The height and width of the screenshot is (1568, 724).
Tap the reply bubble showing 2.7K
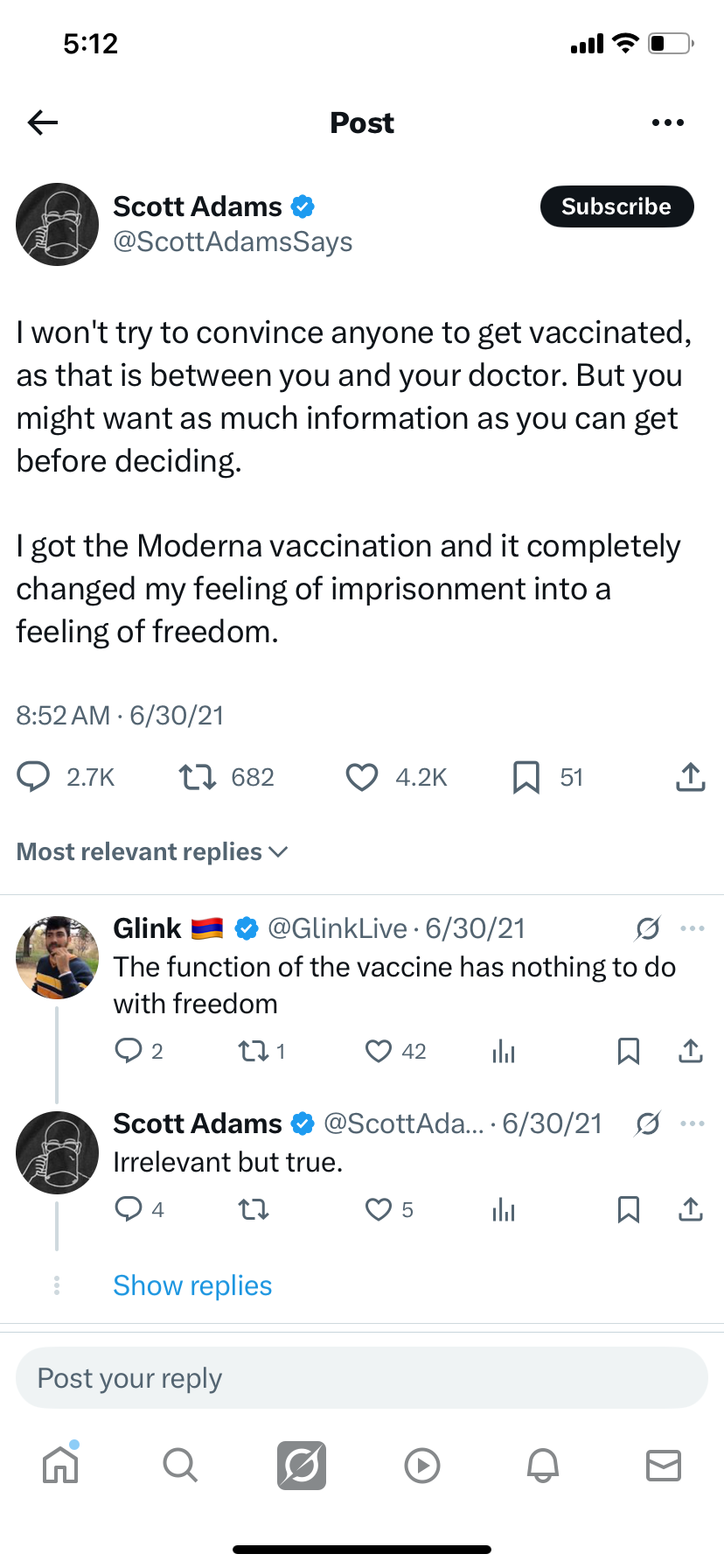tap(34, 777)
